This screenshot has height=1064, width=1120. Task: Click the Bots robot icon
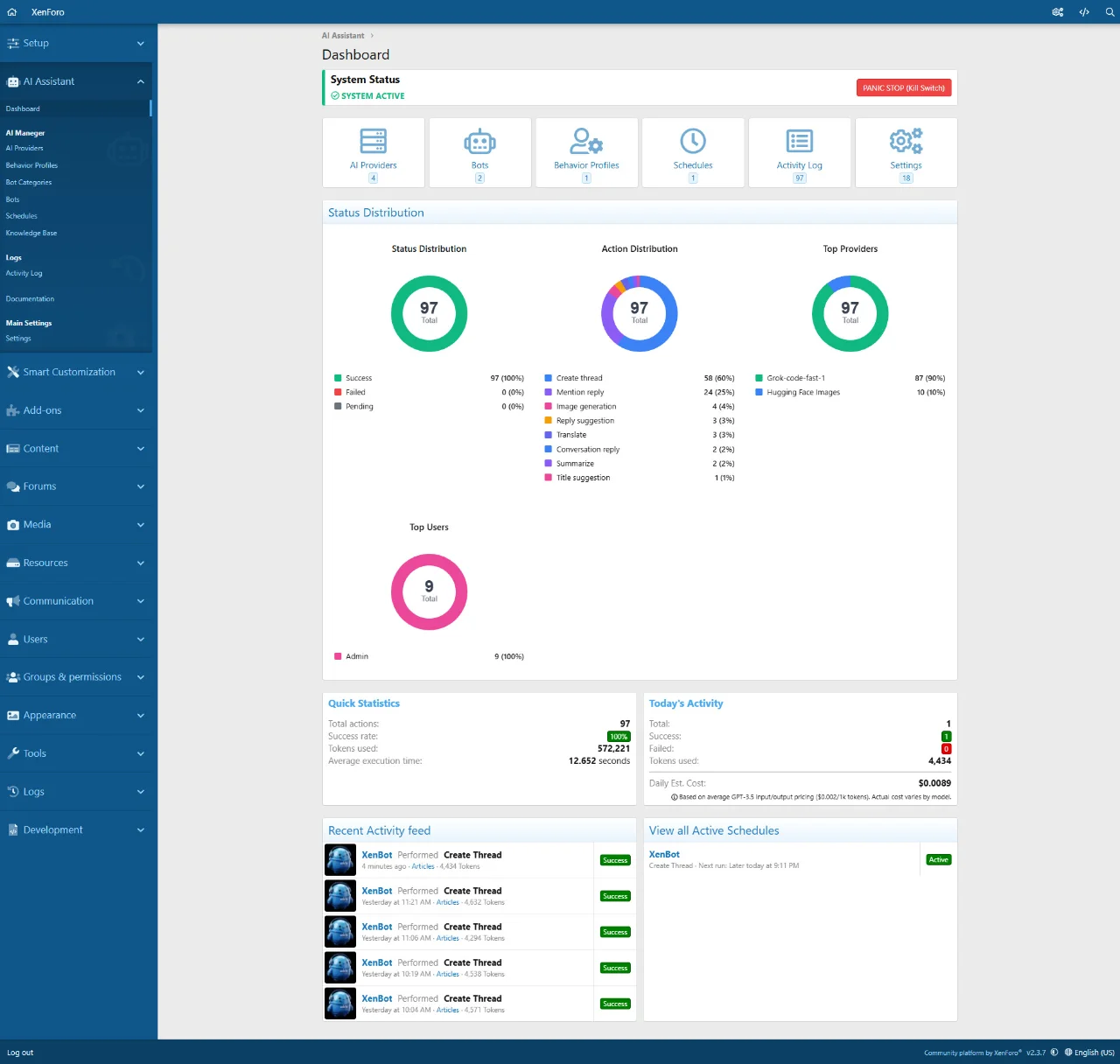479,142
